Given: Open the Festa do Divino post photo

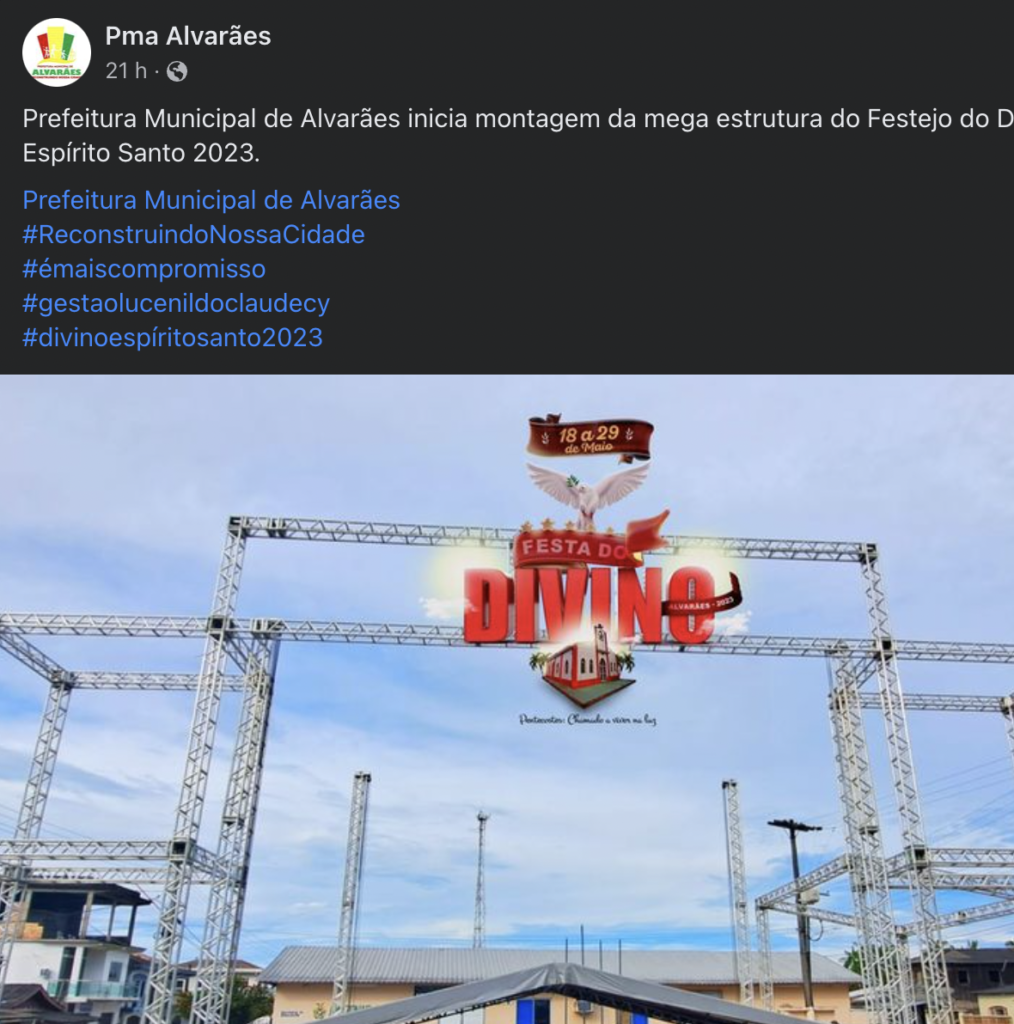Looking at the screenshot, I should pos(507,699).
